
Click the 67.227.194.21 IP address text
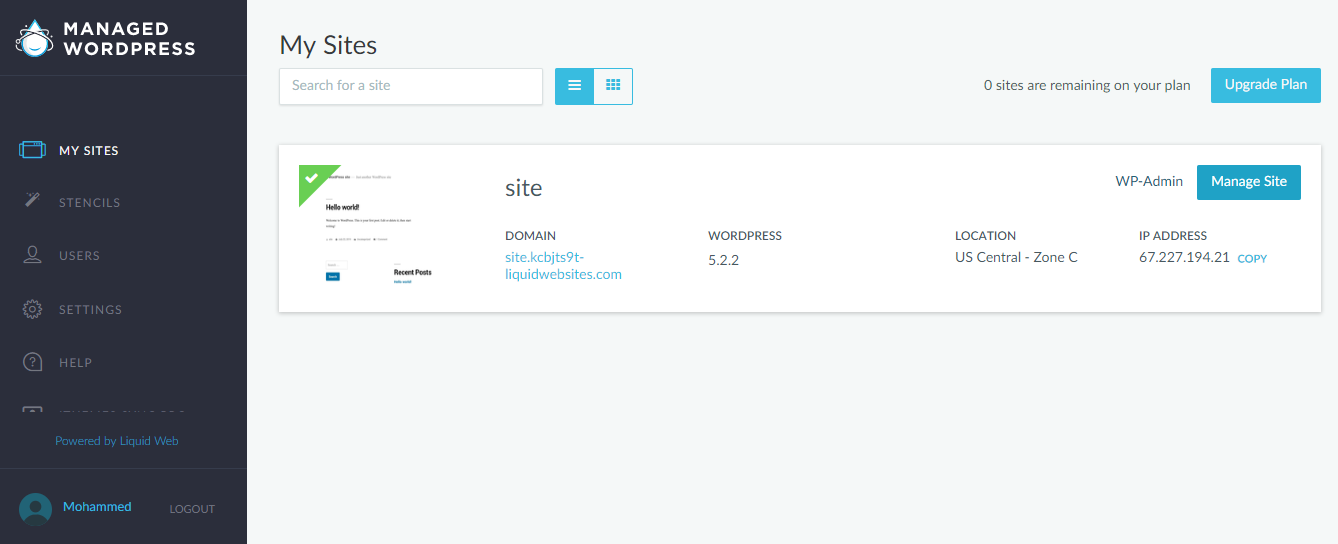click(1184, 257)
